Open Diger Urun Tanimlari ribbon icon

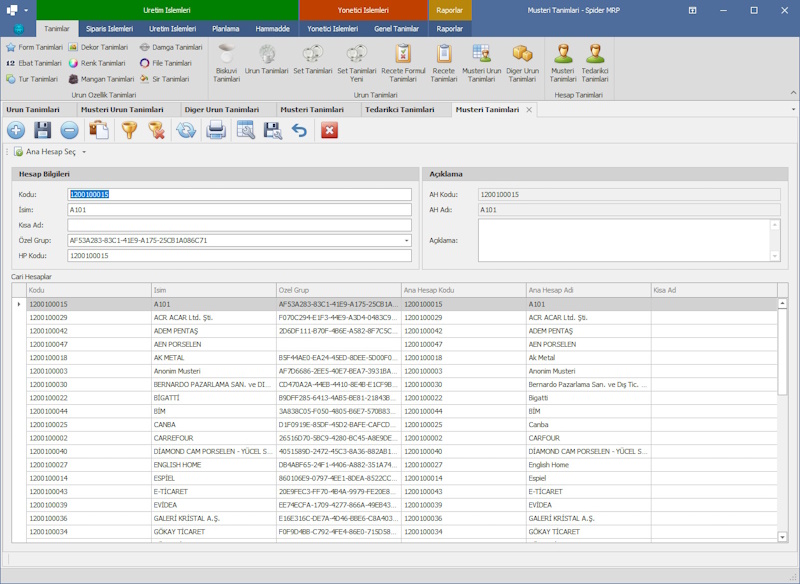pyautogui.click(x=522, y=63)
